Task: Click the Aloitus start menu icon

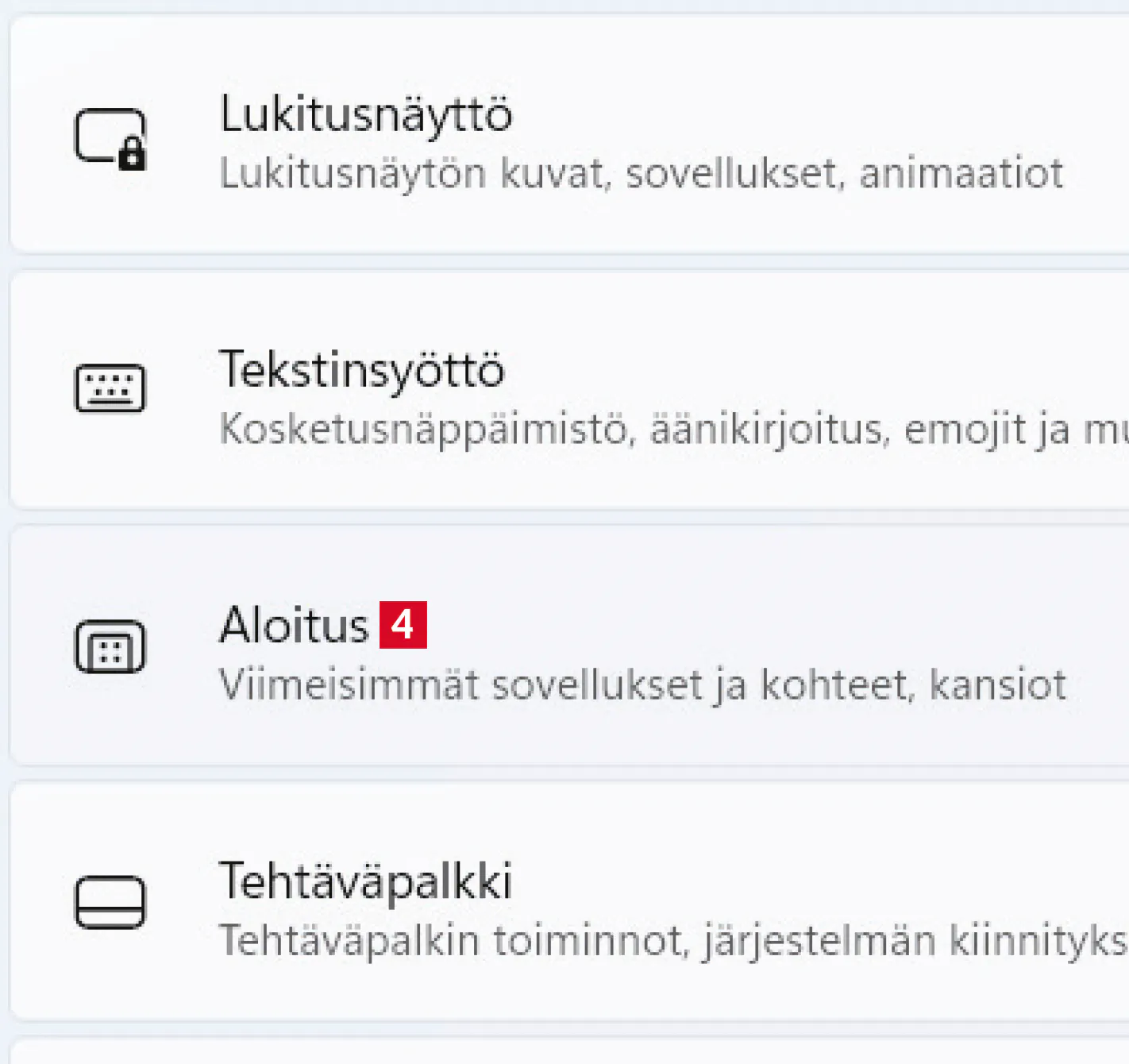Action: click(x=110, y=646)
